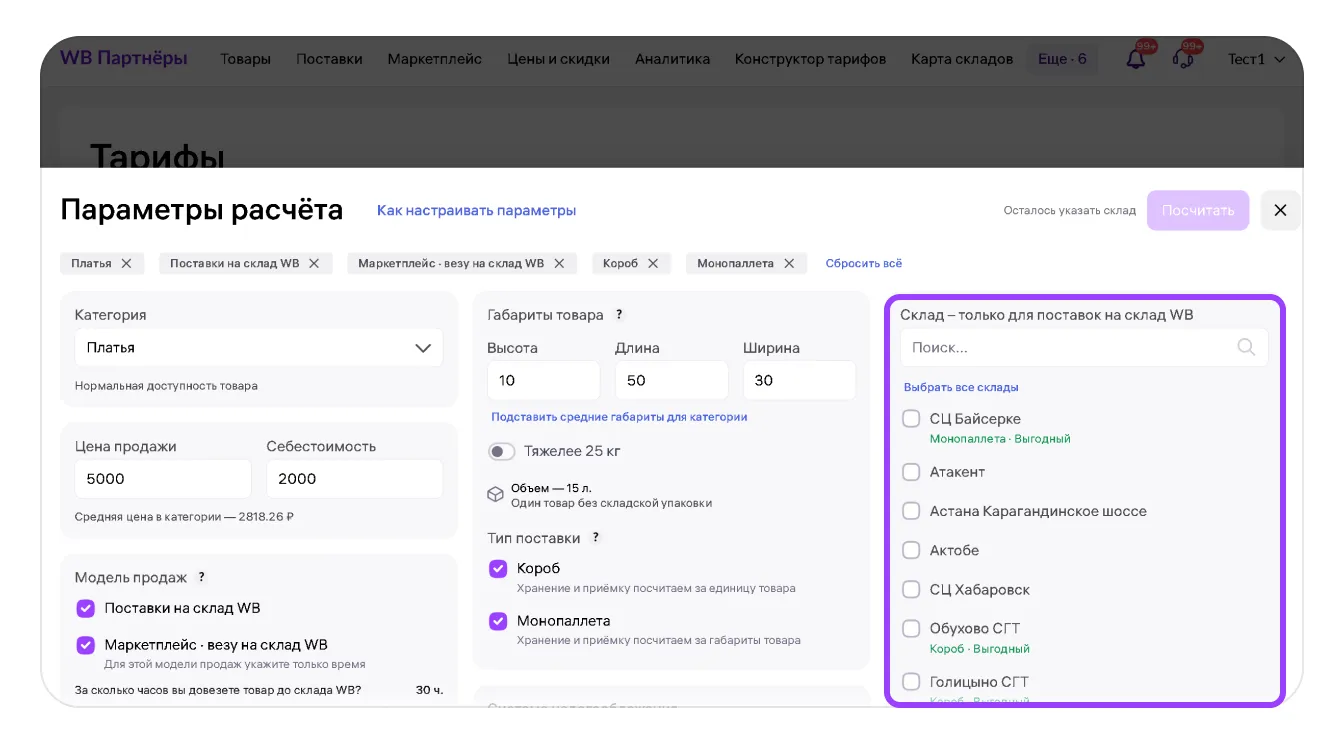Uncheck the Короб supply type
The image size is (1344, 744).
pos(498,569)
